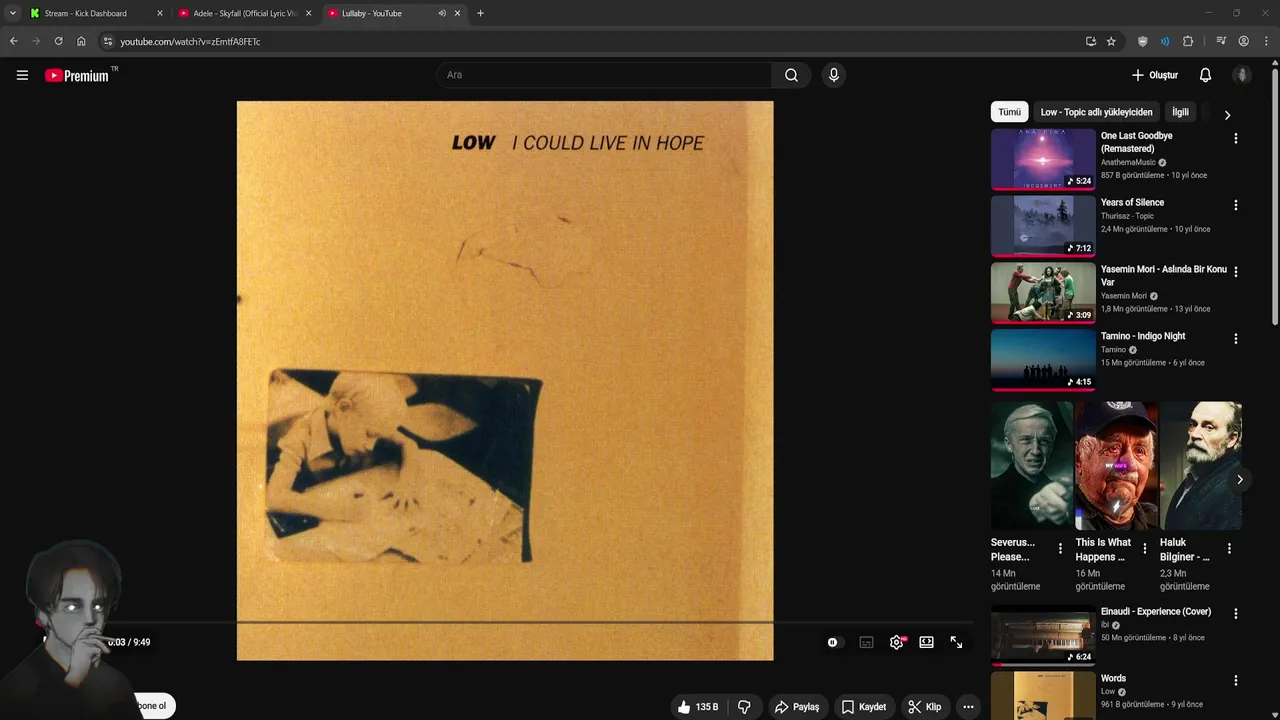
Task: Click the Oluştur create button
Action: pyautogui.click(x=1155, y=75)
